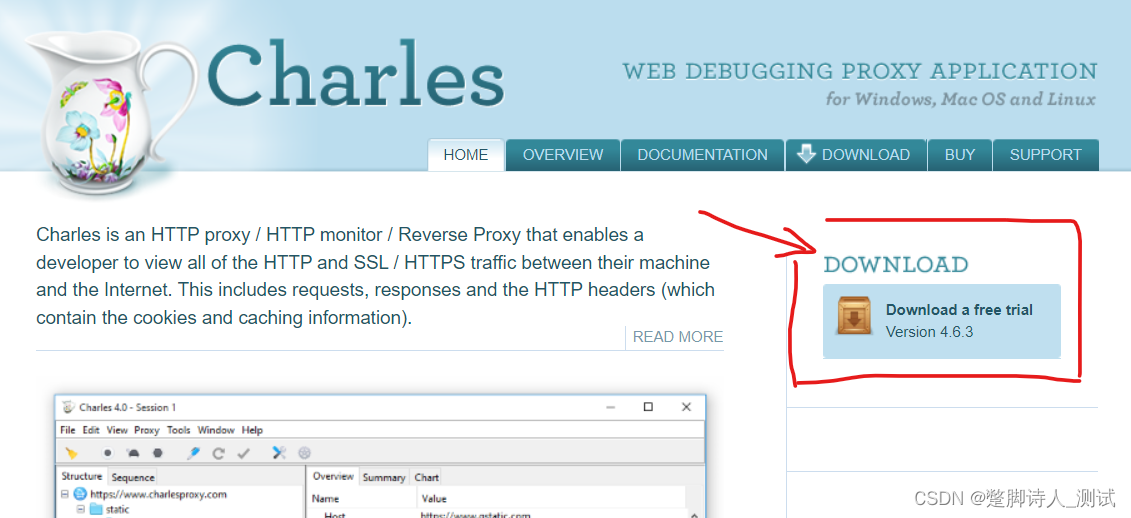Screen dimensions: 1131x518
Task: Click the download arrow icon in the nav bar
Action: [806, 154]
